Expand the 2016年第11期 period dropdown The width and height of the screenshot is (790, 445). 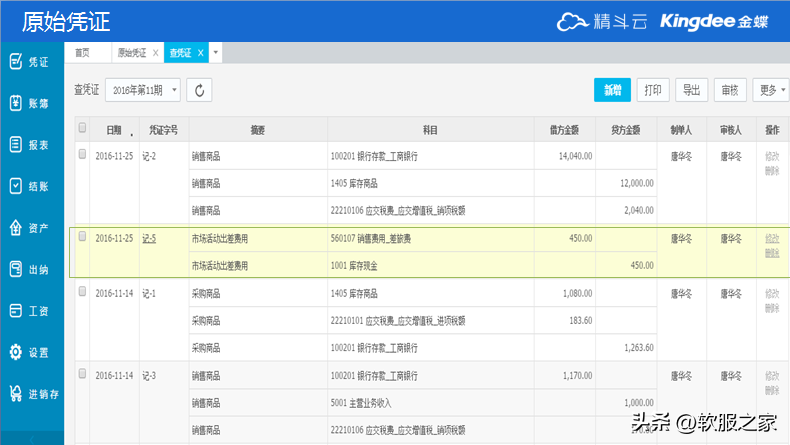tap(142, 91)
